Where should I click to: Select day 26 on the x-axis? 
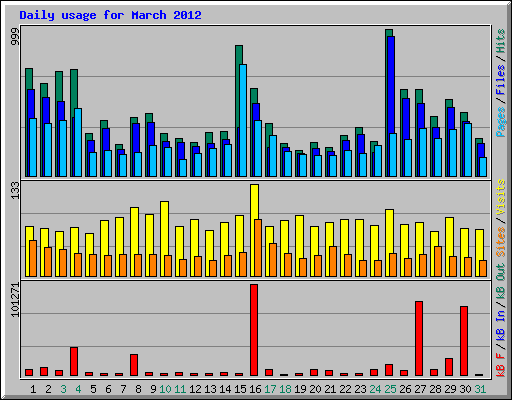tap(405, 389)
